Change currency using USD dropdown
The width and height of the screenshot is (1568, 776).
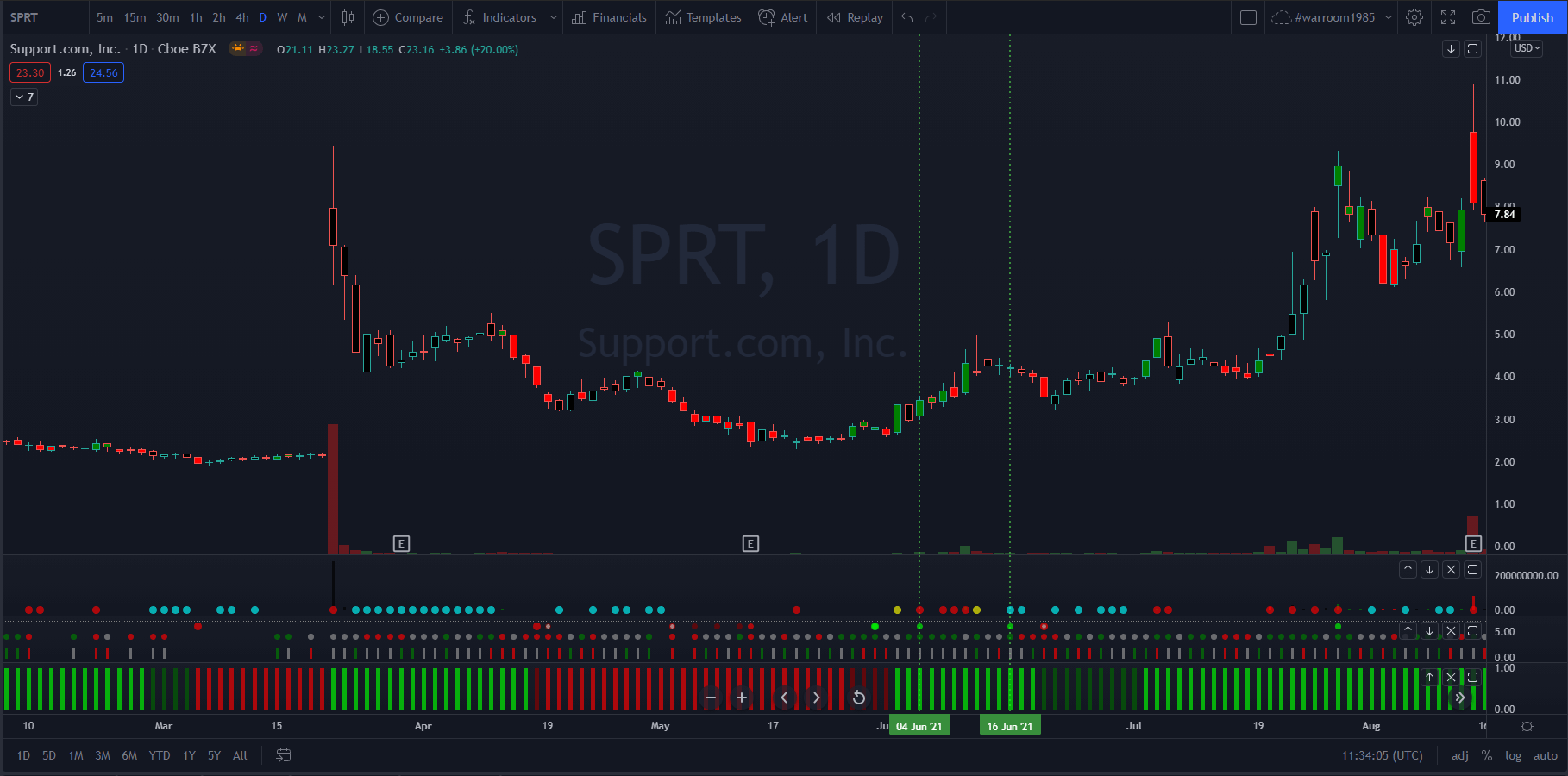(1527, 48)
